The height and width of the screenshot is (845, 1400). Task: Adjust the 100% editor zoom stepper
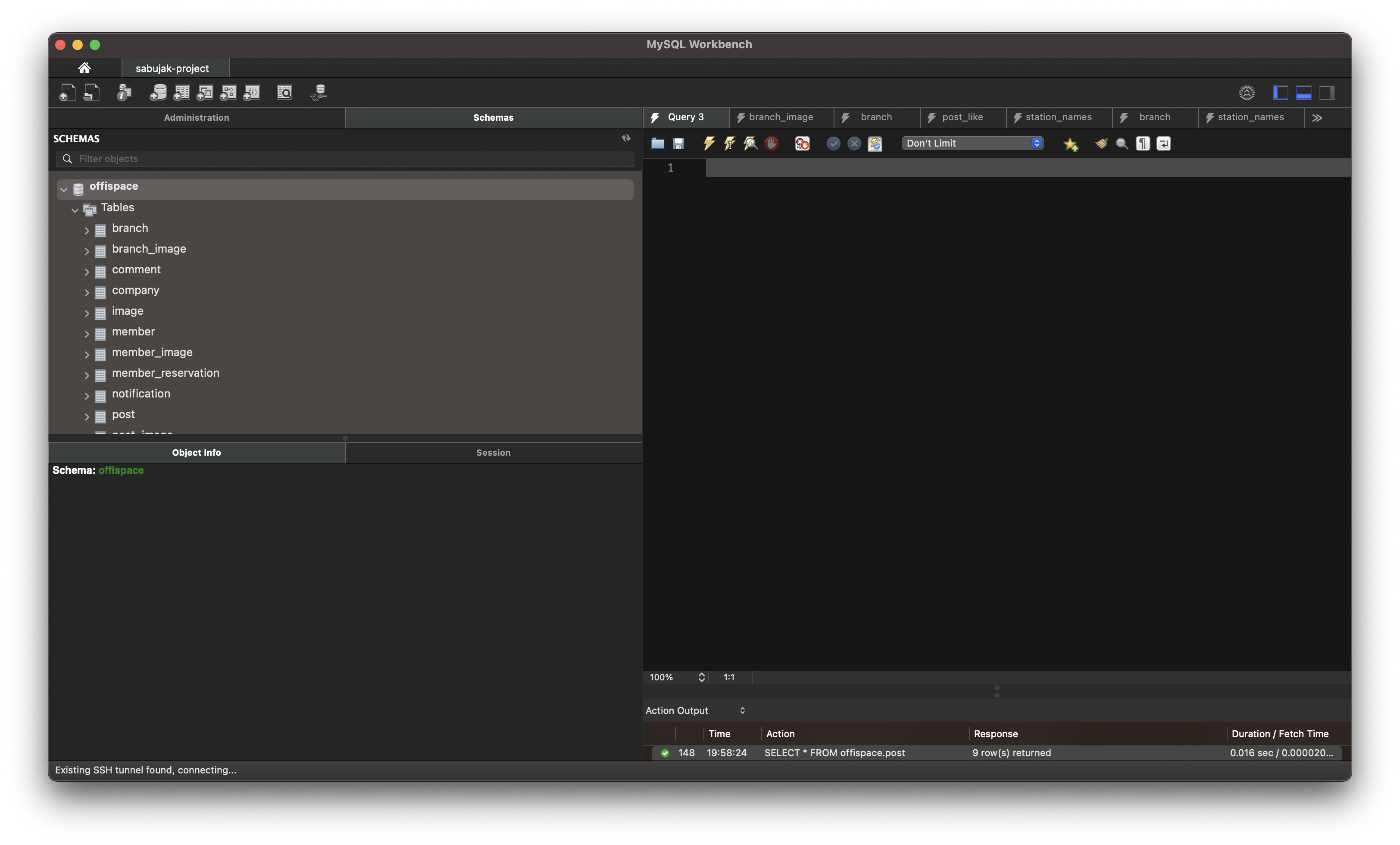(x=701, y=677)
